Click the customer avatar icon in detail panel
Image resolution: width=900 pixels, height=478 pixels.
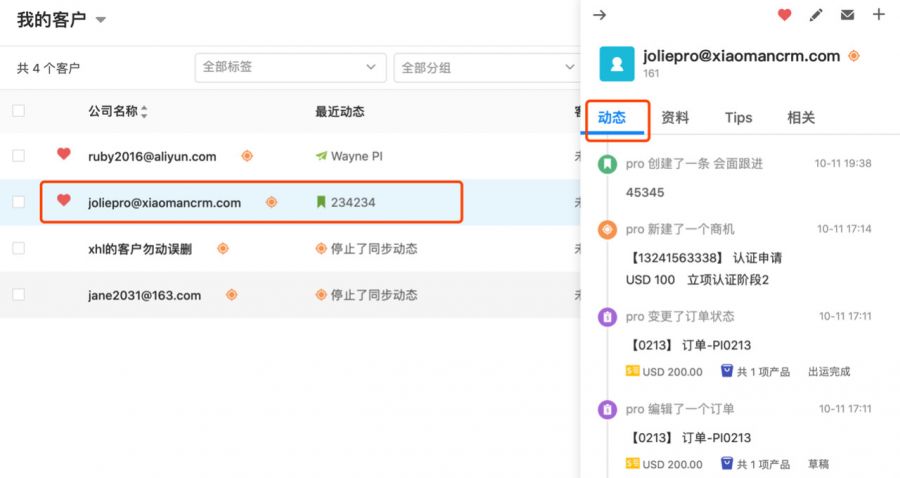click(x=617, y=64)
